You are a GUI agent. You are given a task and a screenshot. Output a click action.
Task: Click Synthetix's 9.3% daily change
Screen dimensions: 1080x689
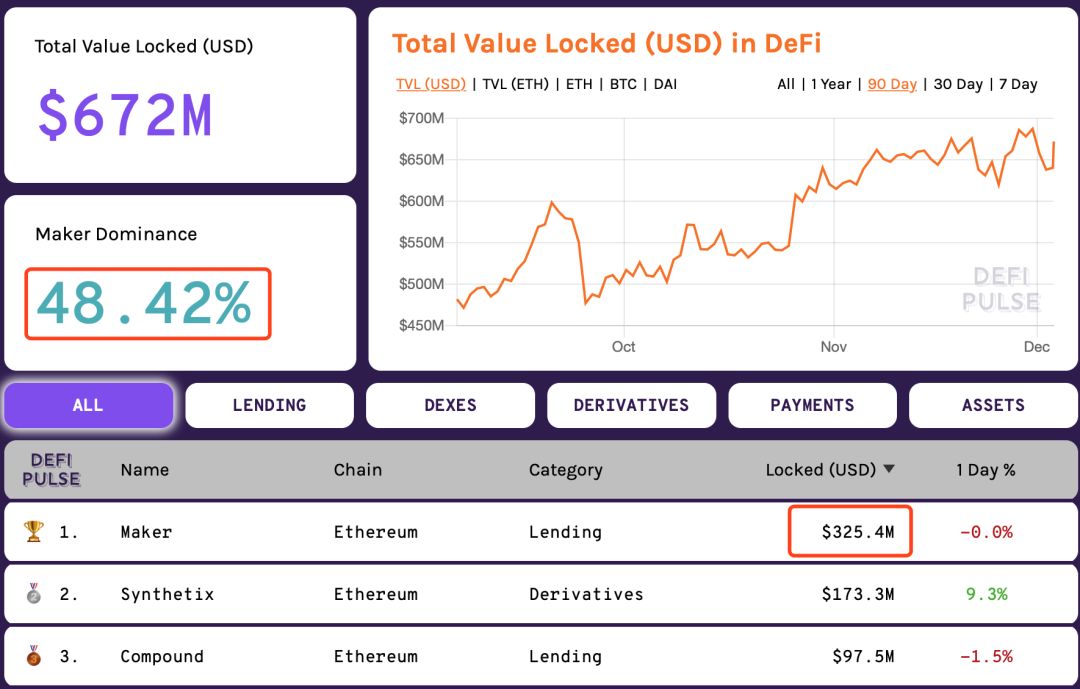coord(987,594)
